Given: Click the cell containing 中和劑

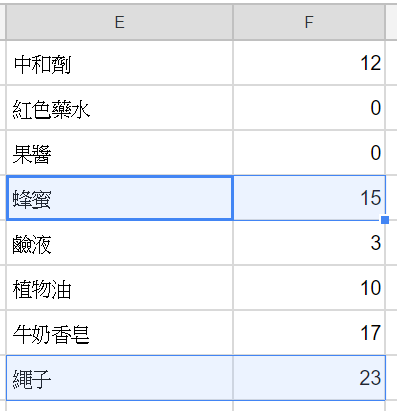Looking at the screenshot, I should 120,63.
